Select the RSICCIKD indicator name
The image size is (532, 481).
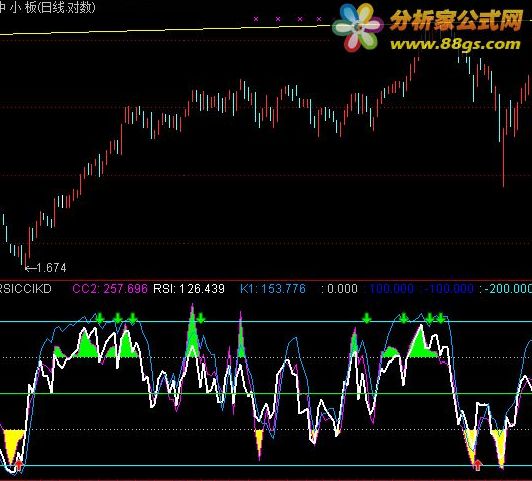pyautogui.click(x=26, y=289)
